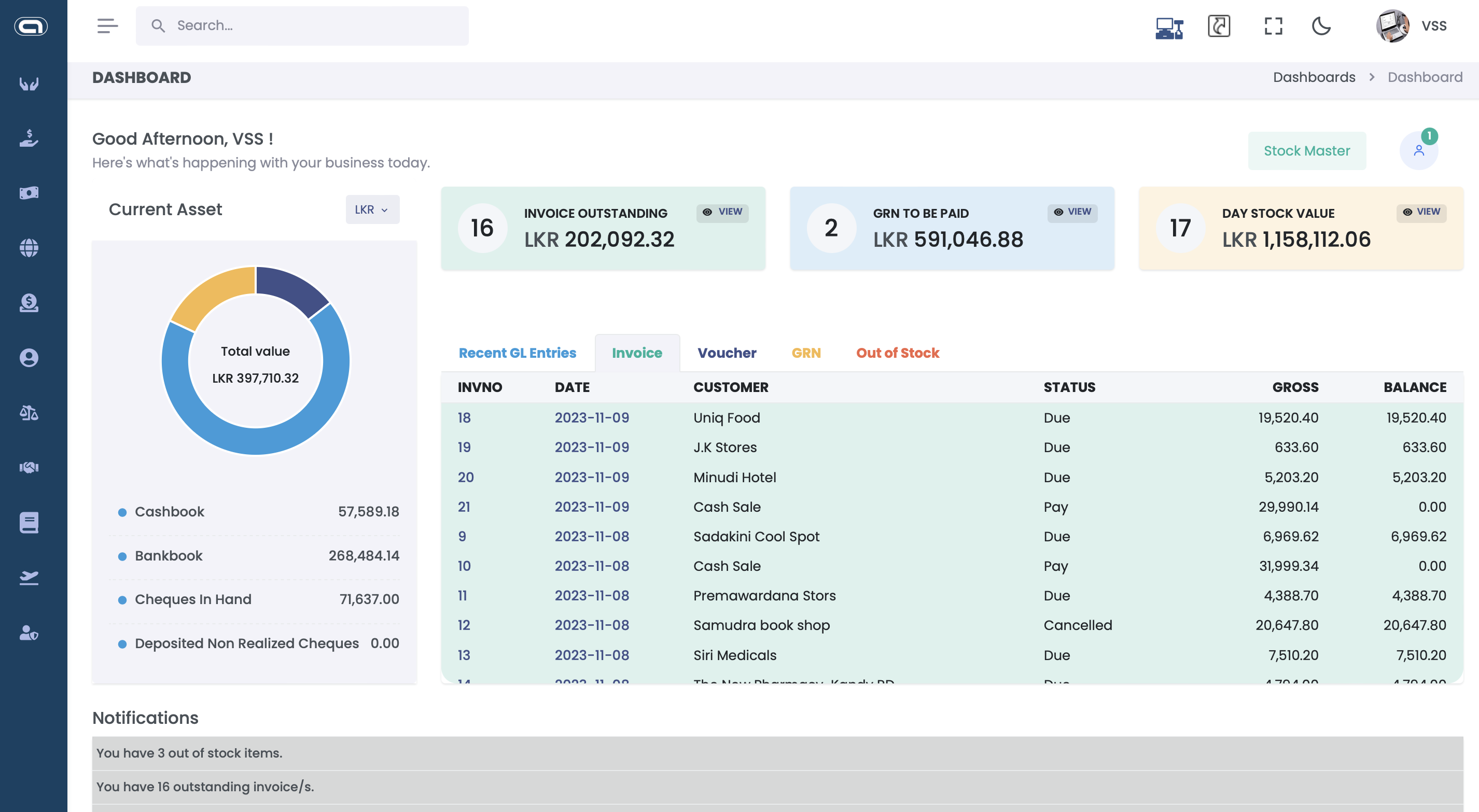Image resolution: width=1479 pixels, height=812 pixels.
Task: Open the balance scale sidebar icon
Action: 29,412
